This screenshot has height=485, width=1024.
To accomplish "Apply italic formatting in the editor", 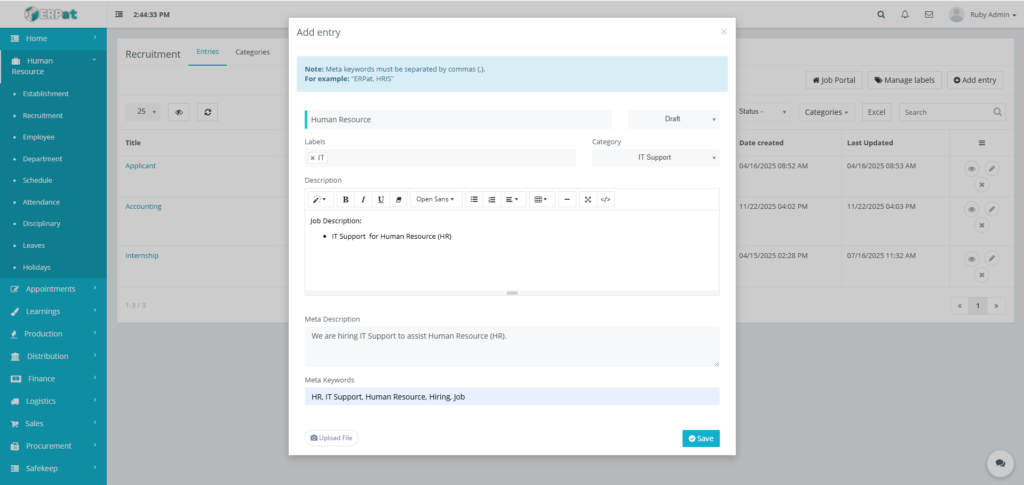I will click(363, 199).
